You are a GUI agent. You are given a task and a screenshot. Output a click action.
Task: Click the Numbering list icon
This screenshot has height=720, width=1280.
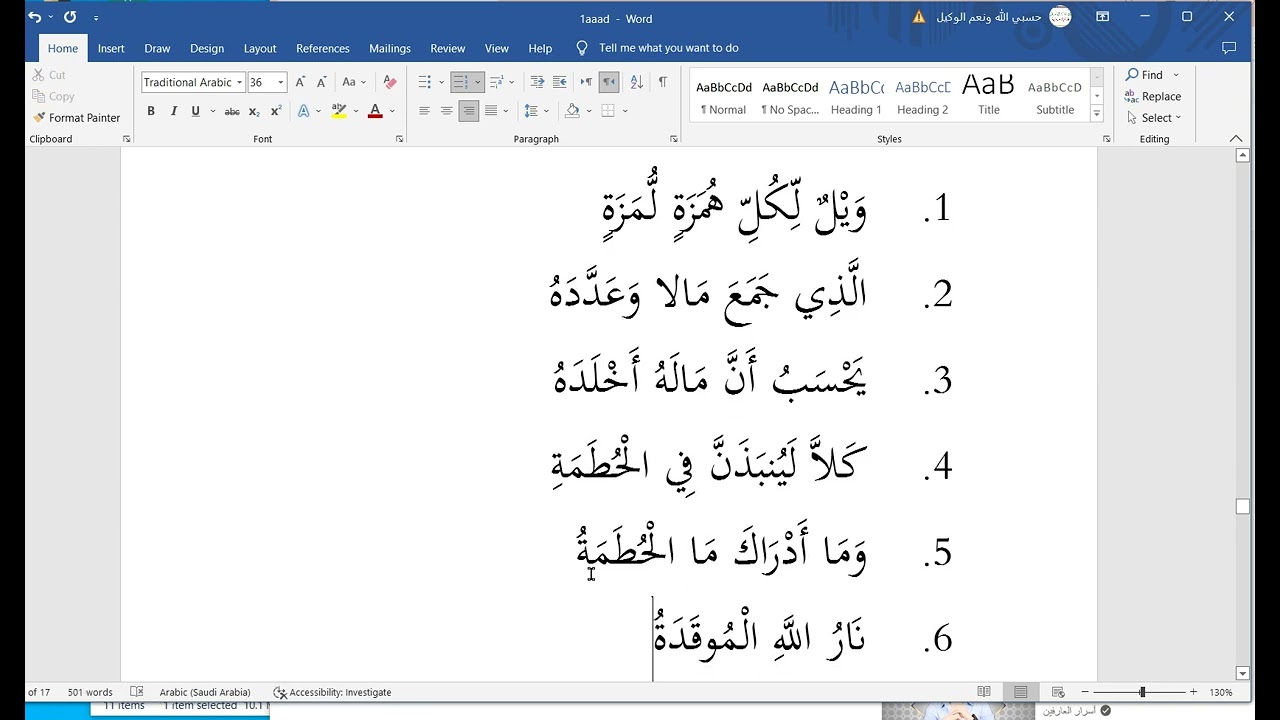tap(461, 82)
